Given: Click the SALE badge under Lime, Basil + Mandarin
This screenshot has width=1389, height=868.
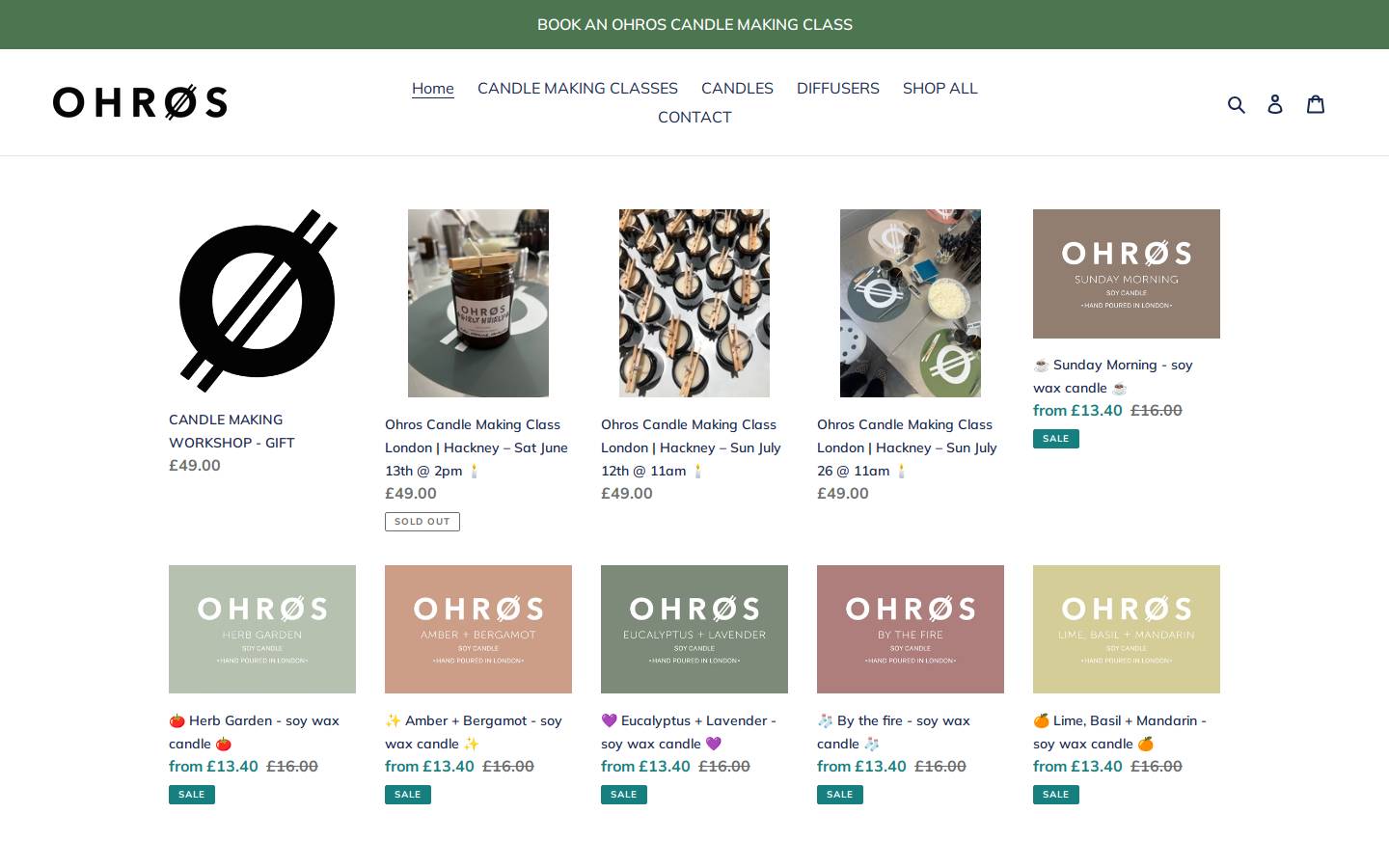Looking at the screenshot, I should (1056, 795).
